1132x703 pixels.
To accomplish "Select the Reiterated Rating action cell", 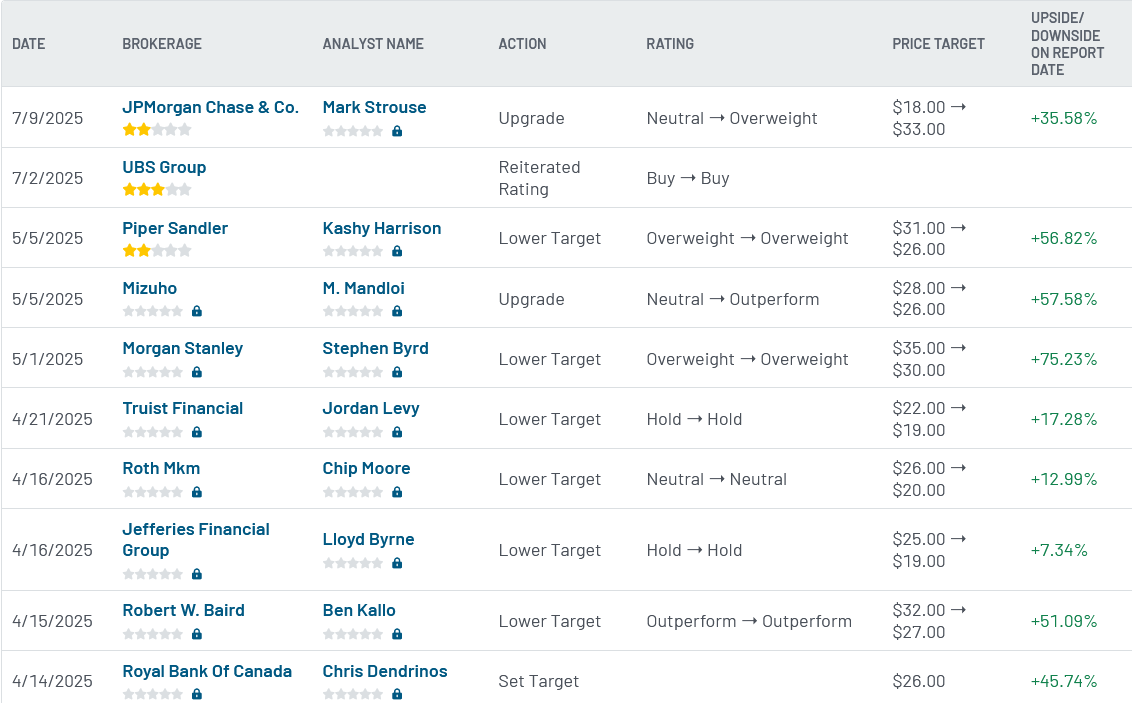I will (539, 178).
